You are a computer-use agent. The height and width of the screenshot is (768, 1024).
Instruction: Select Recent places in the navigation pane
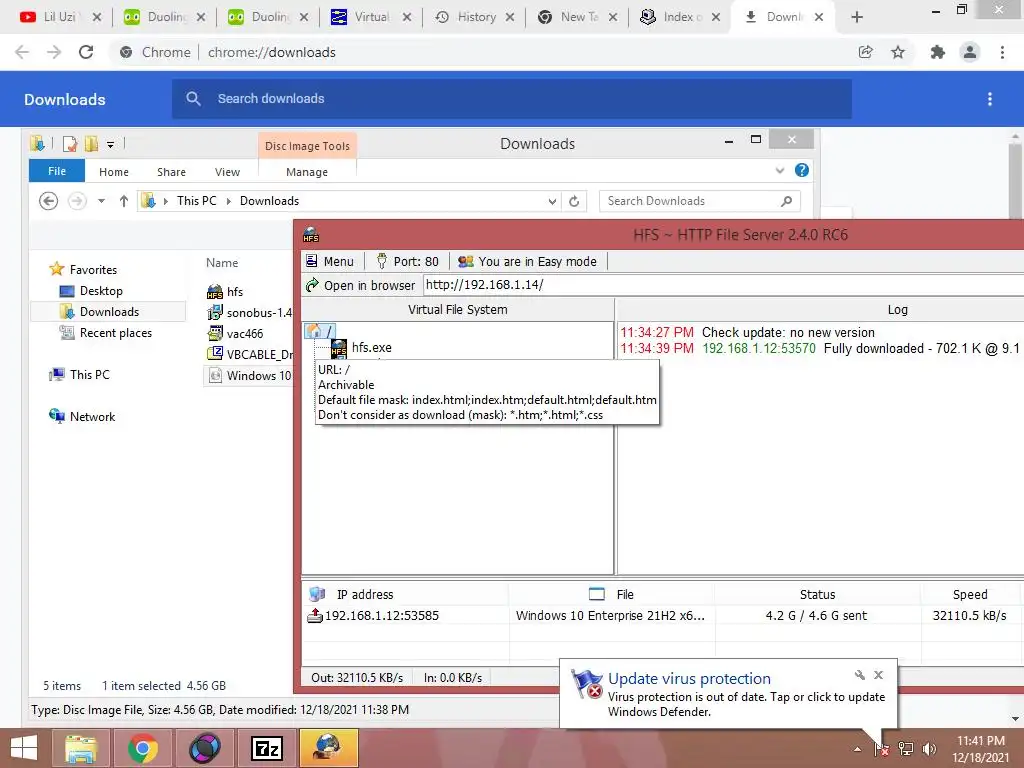(106, 332)
